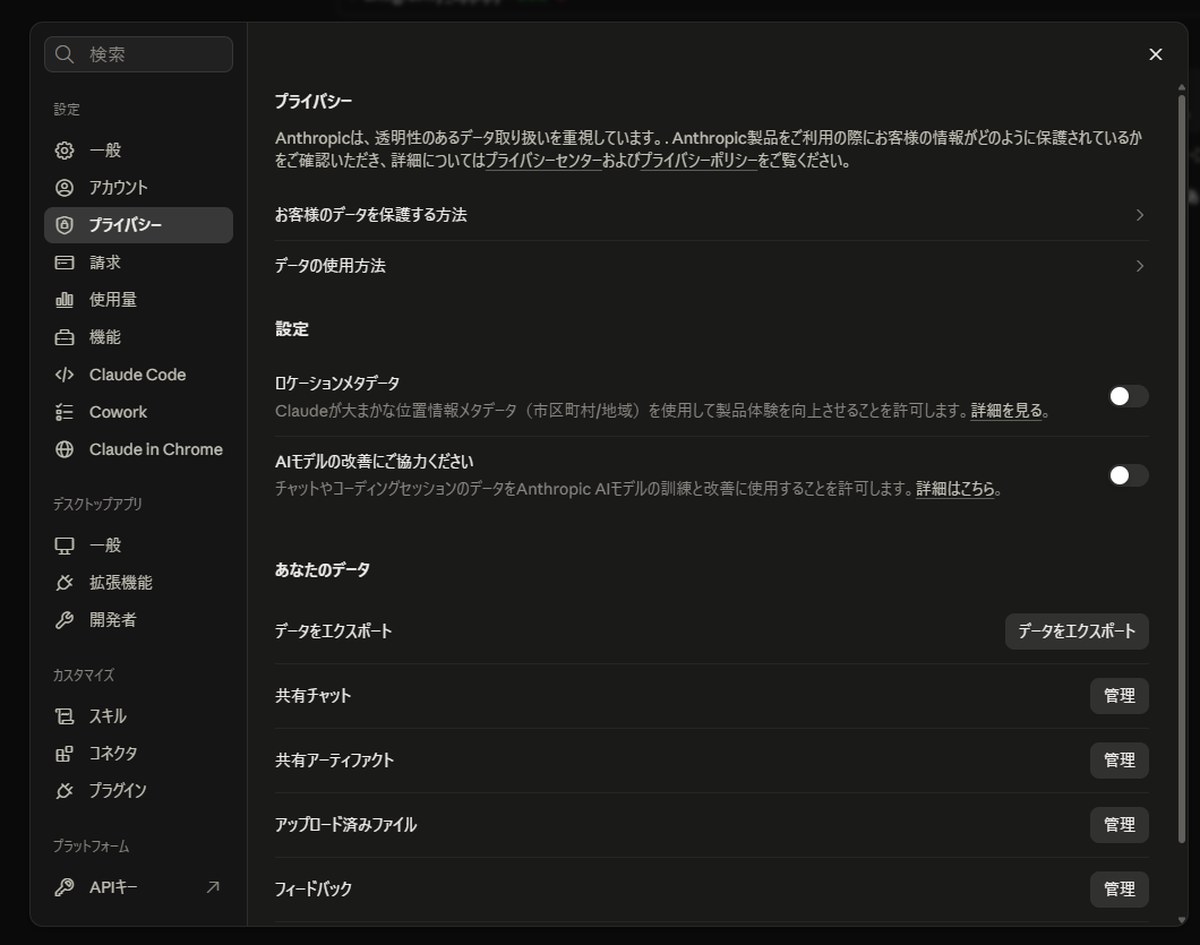Click the 請求 card icon

[65, 262]
